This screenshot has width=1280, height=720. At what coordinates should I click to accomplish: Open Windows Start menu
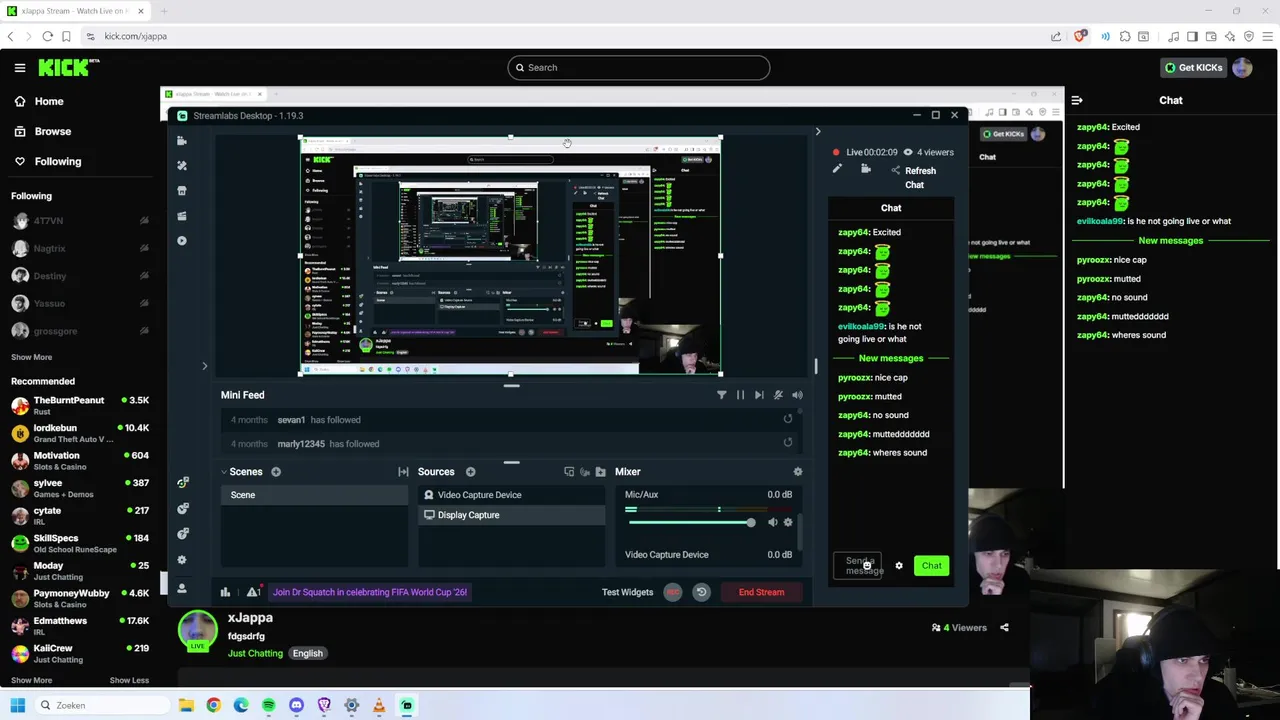17,705
